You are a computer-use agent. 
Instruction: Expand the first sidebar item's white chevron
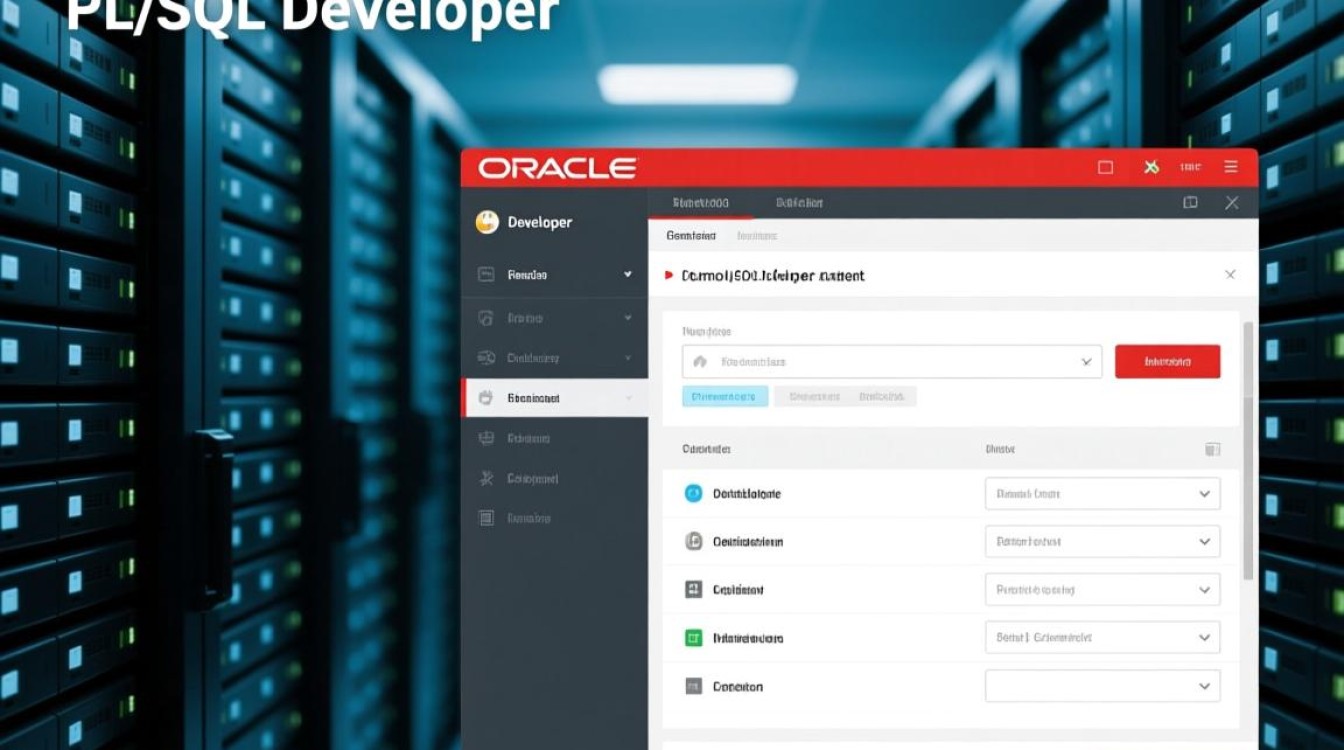(x=628, y=274)
